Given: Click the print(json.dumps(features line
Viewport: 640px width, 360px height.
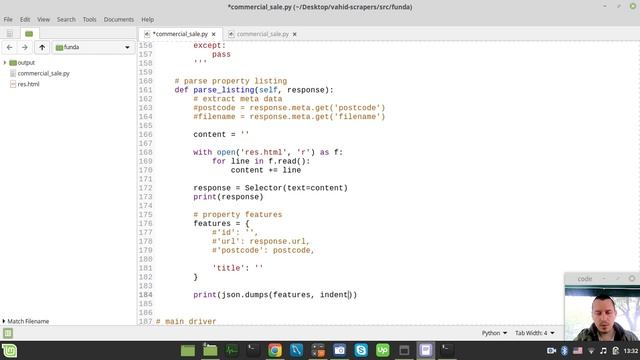Looking at the screenshot, I should pyautogui.click(x=275, y=295).
